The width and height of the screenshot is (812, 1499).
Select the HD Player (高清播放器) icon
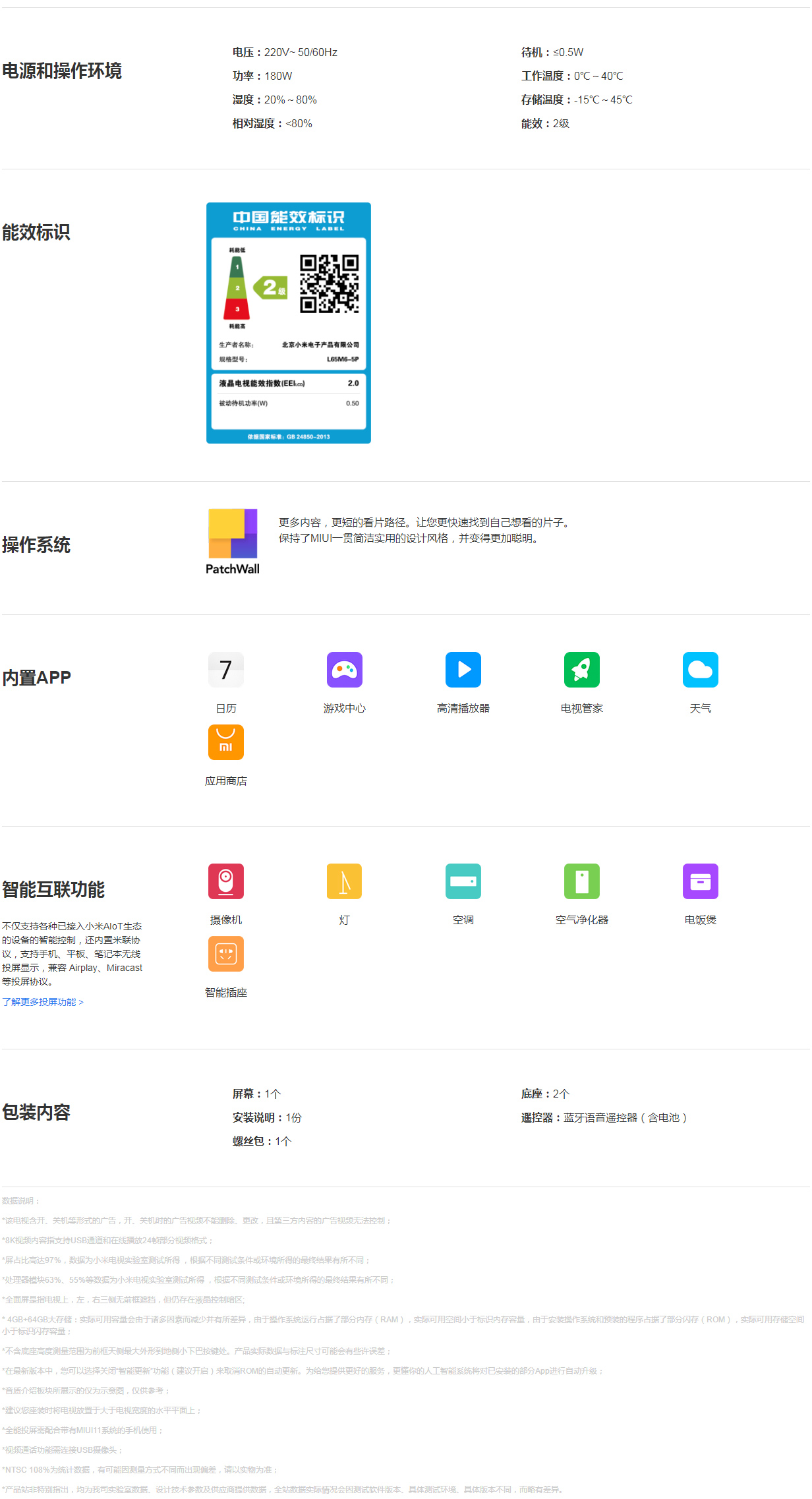click(463, 670)
